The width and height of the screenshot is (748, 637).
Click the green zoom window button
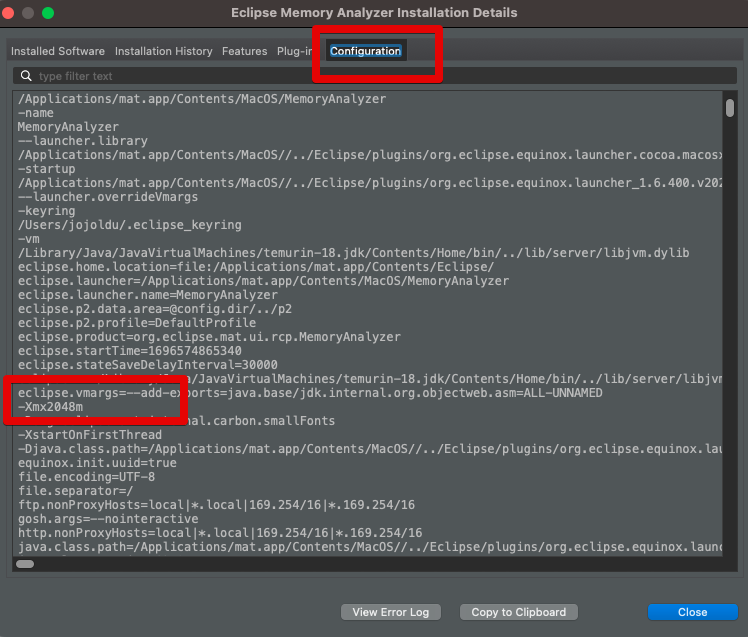[x=48, y=13]
